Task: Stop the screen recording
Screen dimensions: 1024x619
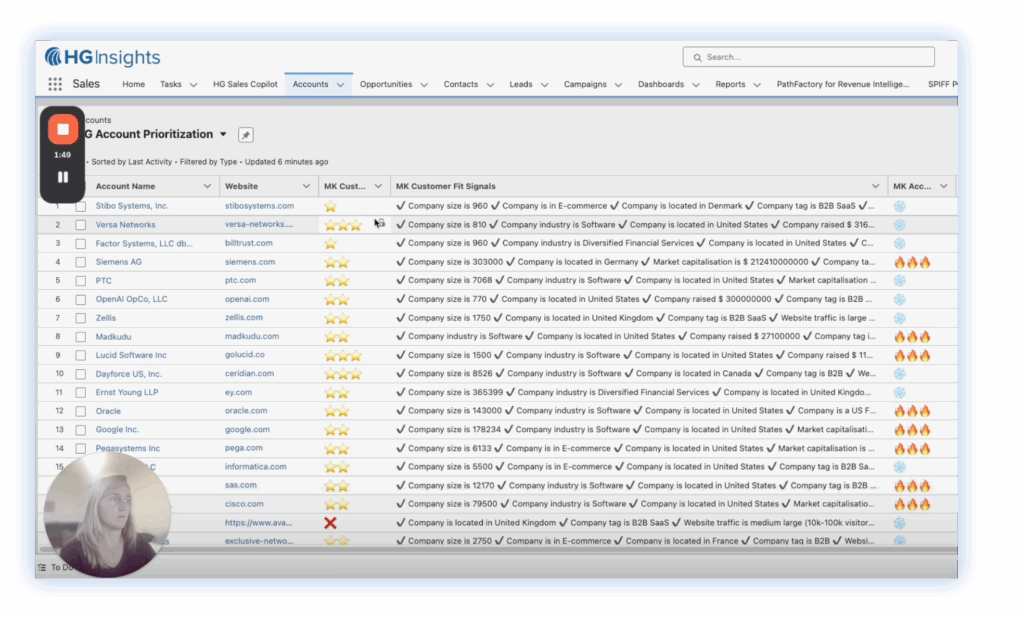Action: pos(62,129)
